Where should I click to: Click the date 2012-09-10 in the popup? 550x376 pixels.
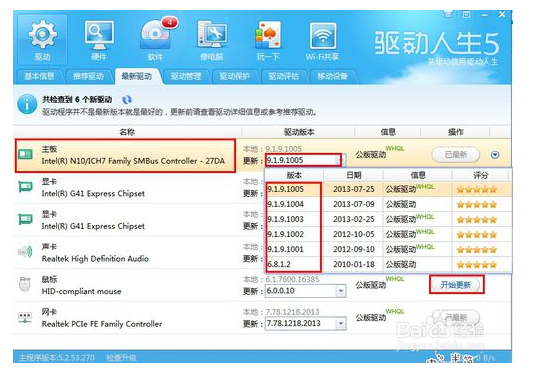click(x=354, y=249)
